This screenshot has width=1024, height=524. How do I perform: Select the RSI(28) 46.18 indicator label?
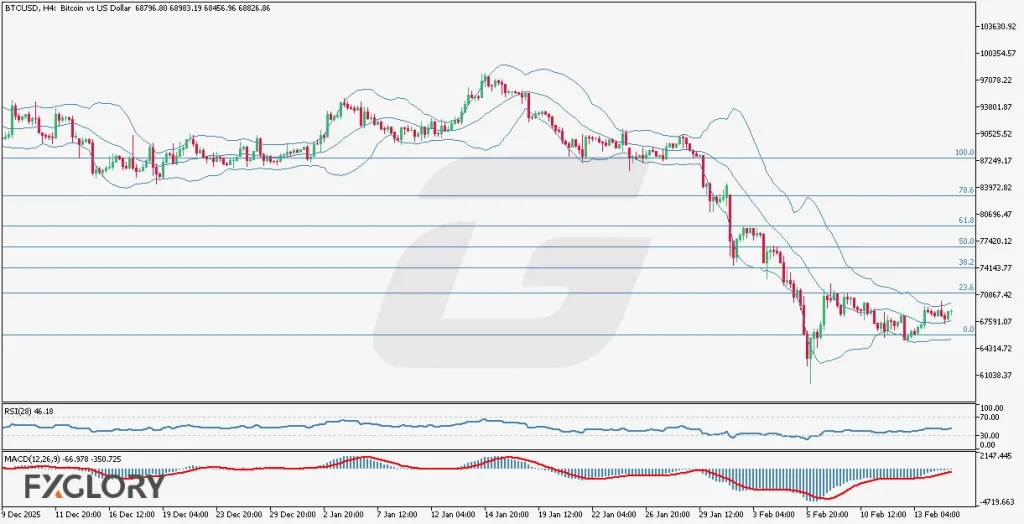click(29, 411)
